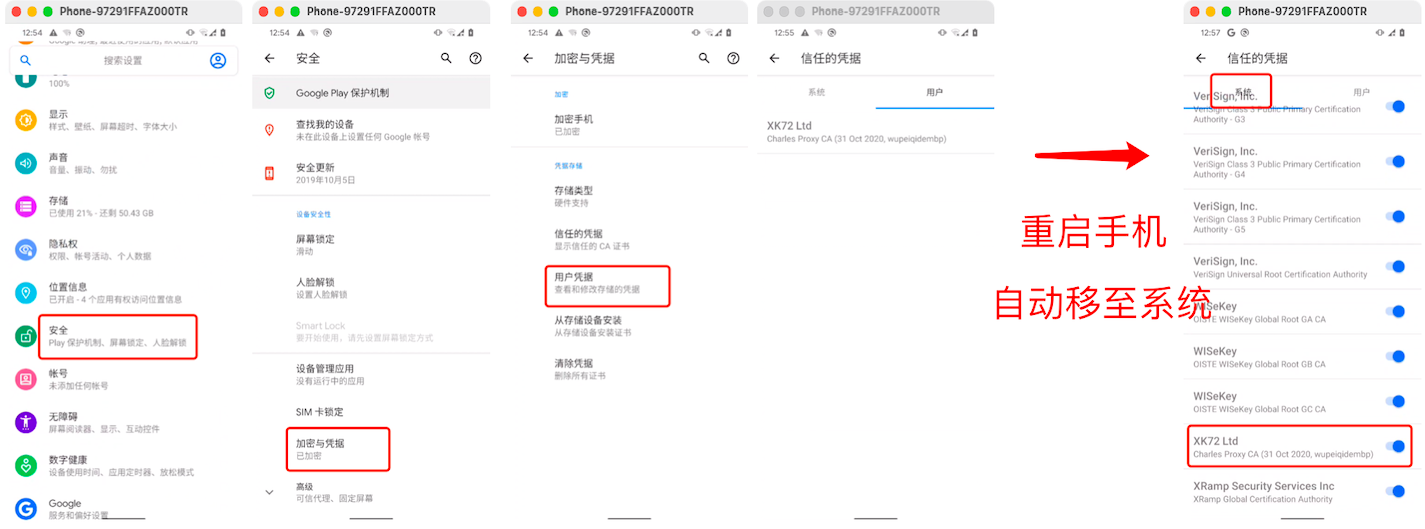Click the search icon in 加密与凭据 header
The image size is (1425, 529).
point(705,58)
